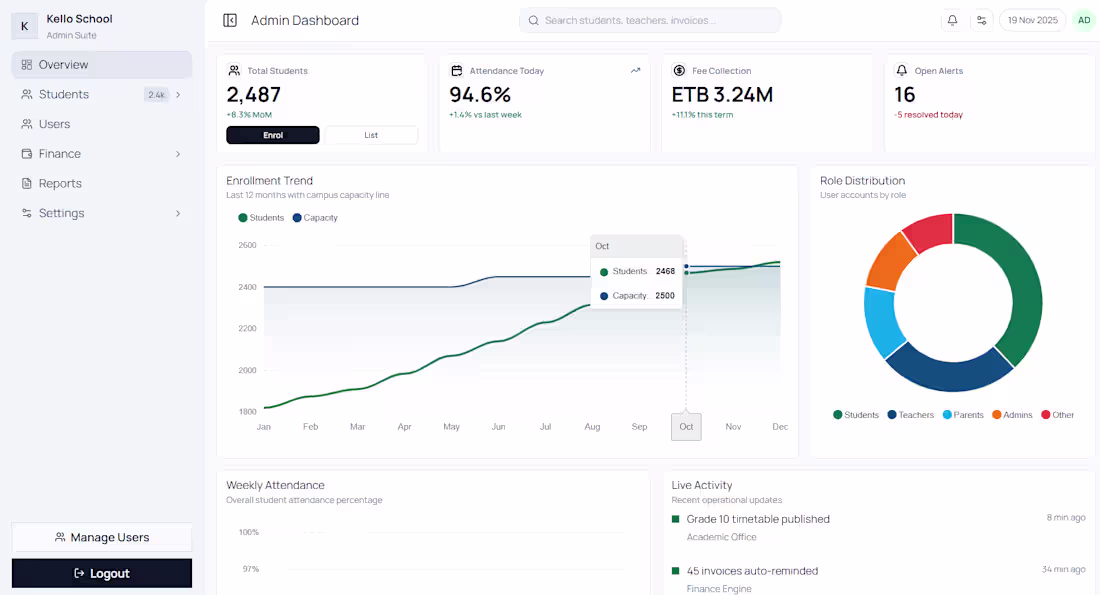
Task: Open the notifications bell
Action: click(952, 20)
